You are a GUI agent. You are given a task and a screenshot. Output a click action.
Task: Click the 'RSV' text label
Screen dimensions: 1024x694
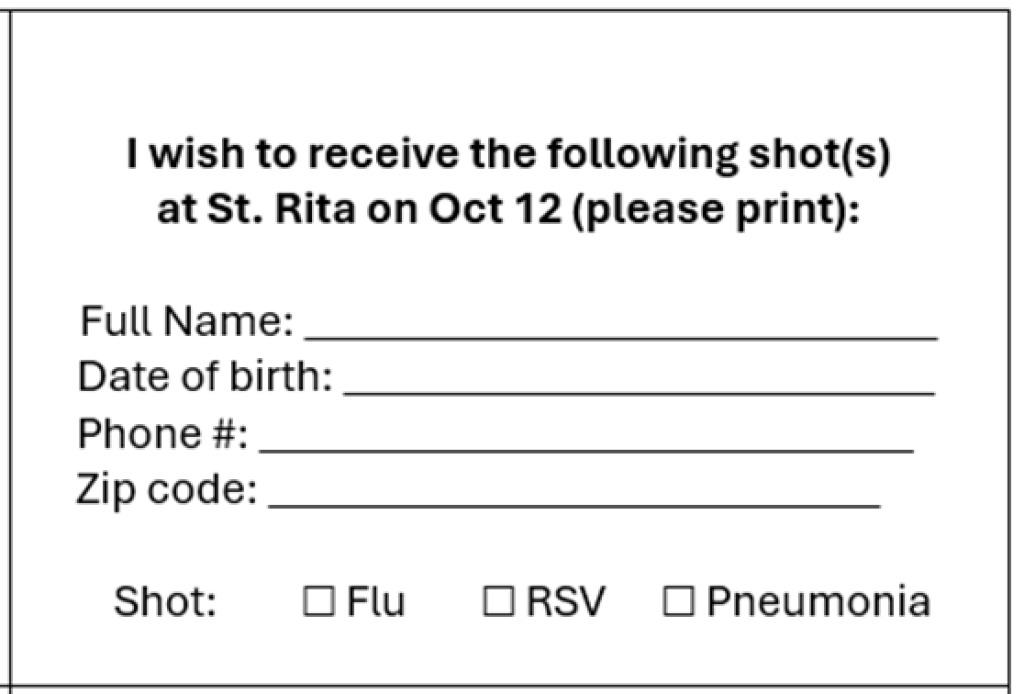(x=566, y=601)
